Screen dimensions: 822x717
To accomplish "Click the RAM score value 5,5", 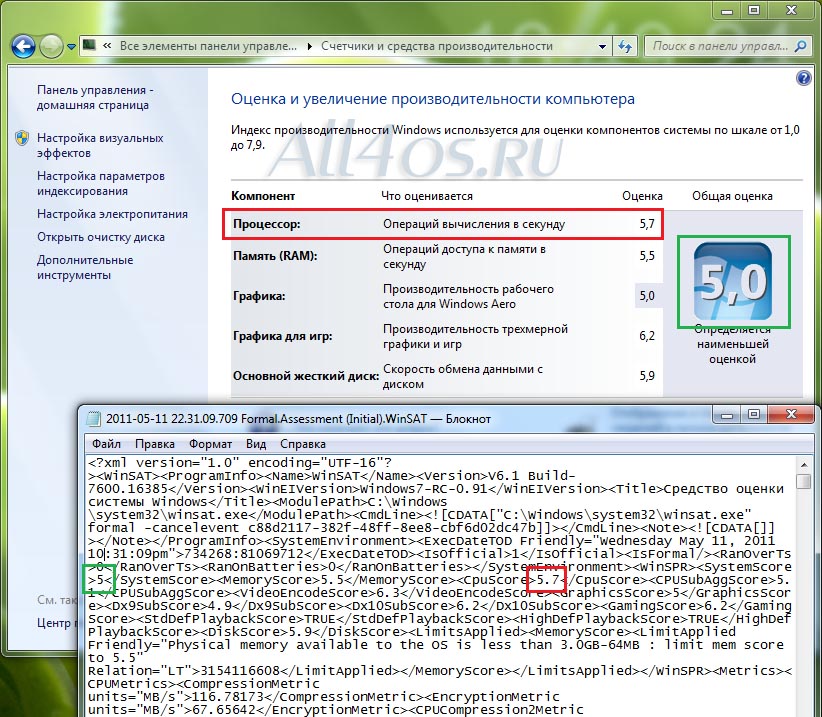I will pos(647,256).
